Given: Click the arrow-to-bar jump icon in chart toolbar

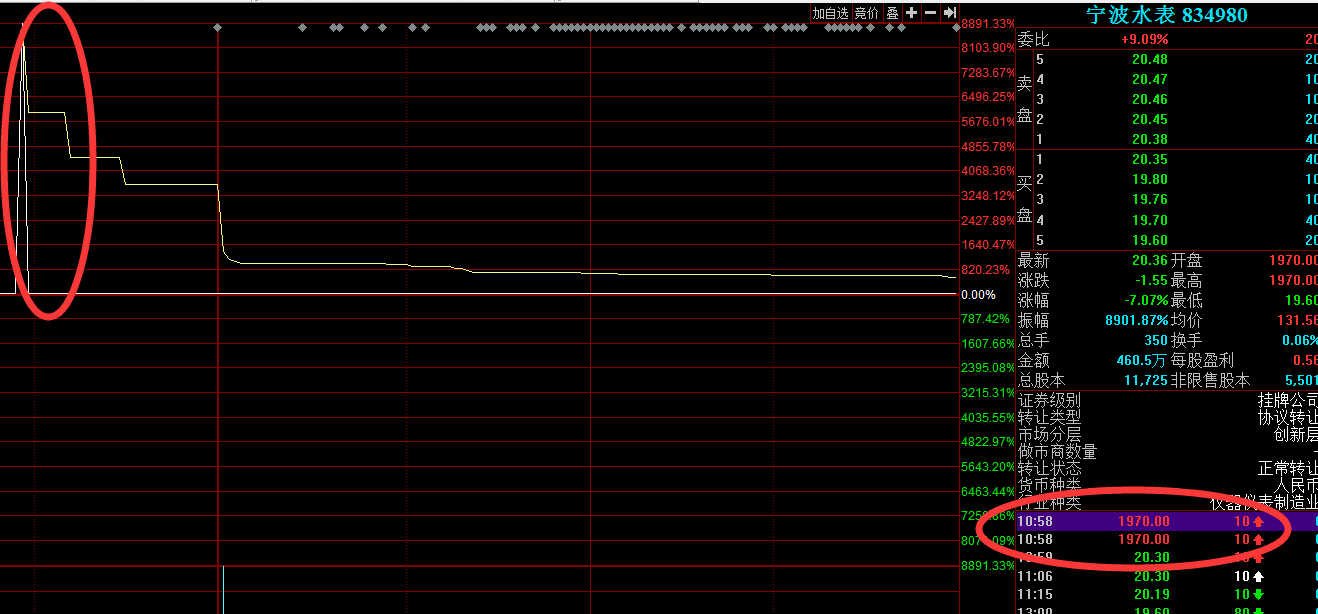Looking at the screenshot, I should pyautogui.click(x=949, y=13).
